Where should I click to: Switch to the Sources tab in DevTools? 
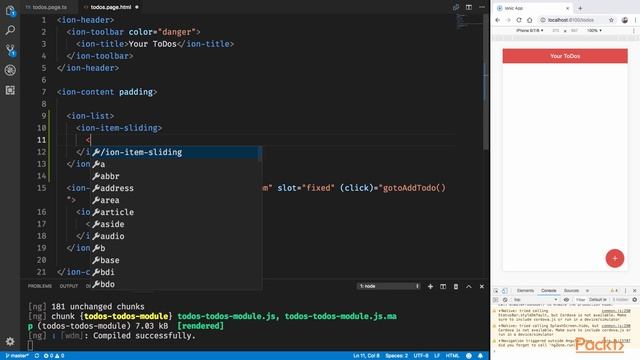coord(571,291)
